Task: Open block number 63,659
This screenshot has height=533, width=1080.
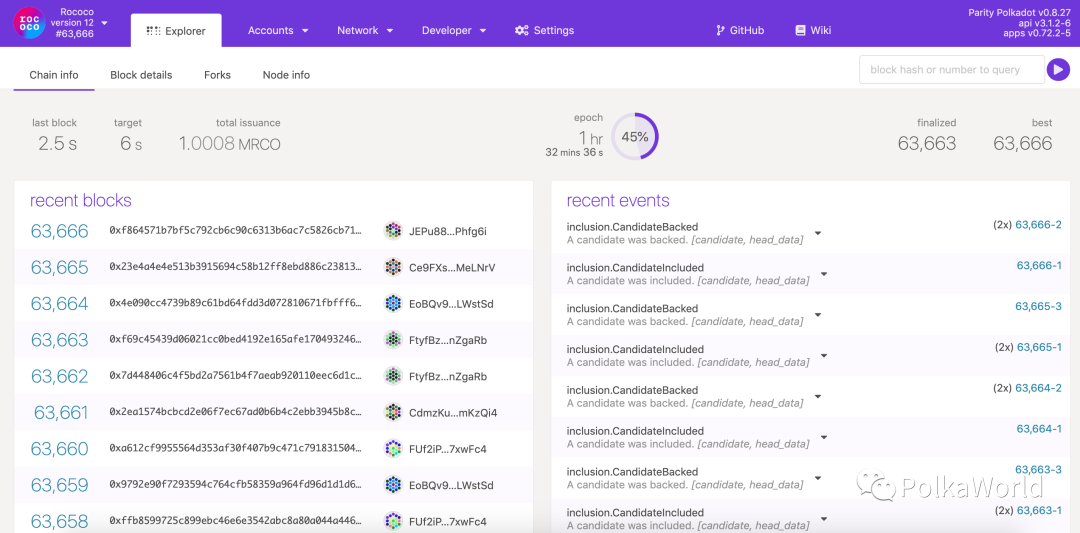Action: click(x=59, y=485)
